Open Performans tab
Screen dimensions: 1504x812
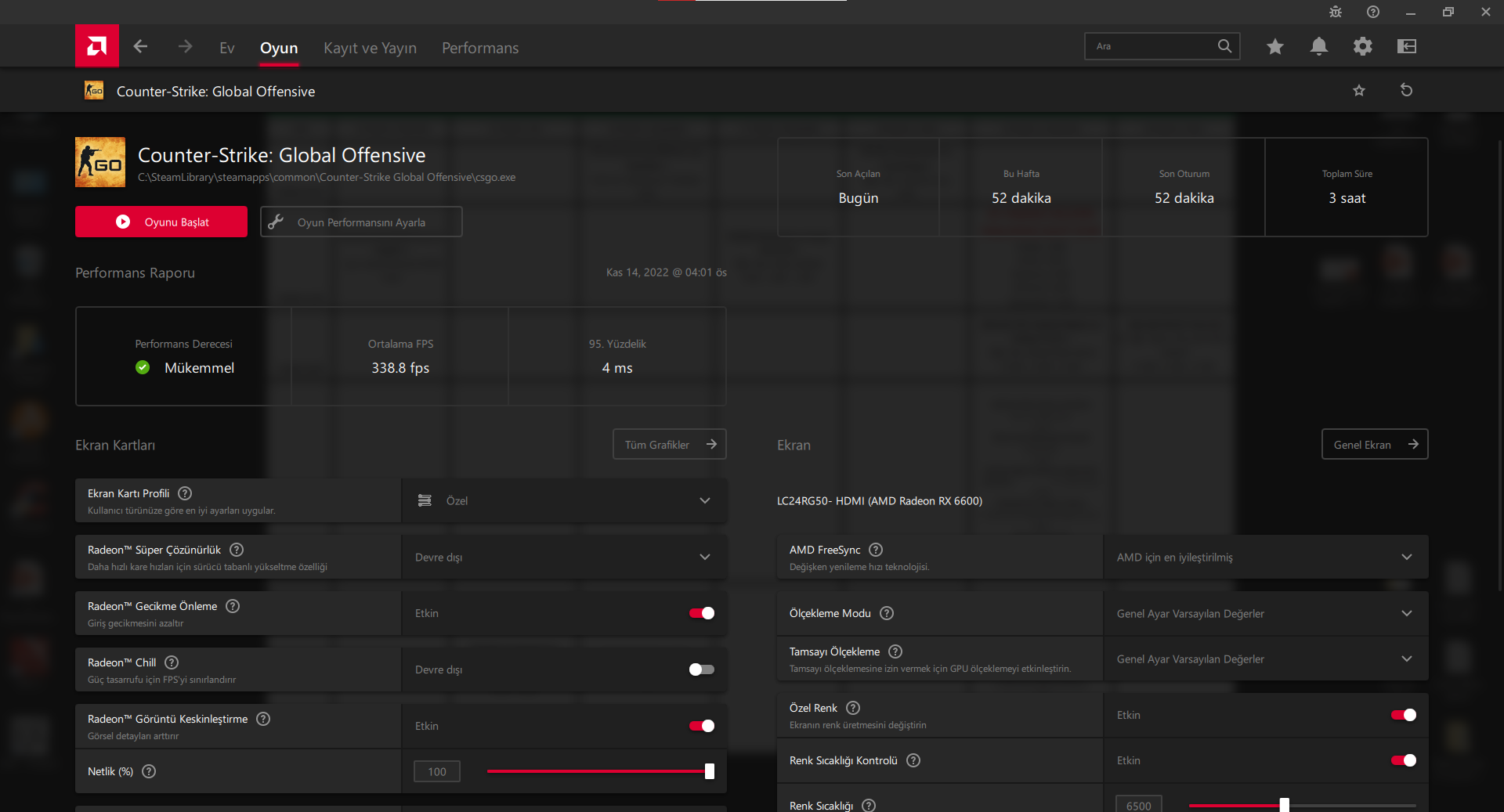(x=480, y=48)
